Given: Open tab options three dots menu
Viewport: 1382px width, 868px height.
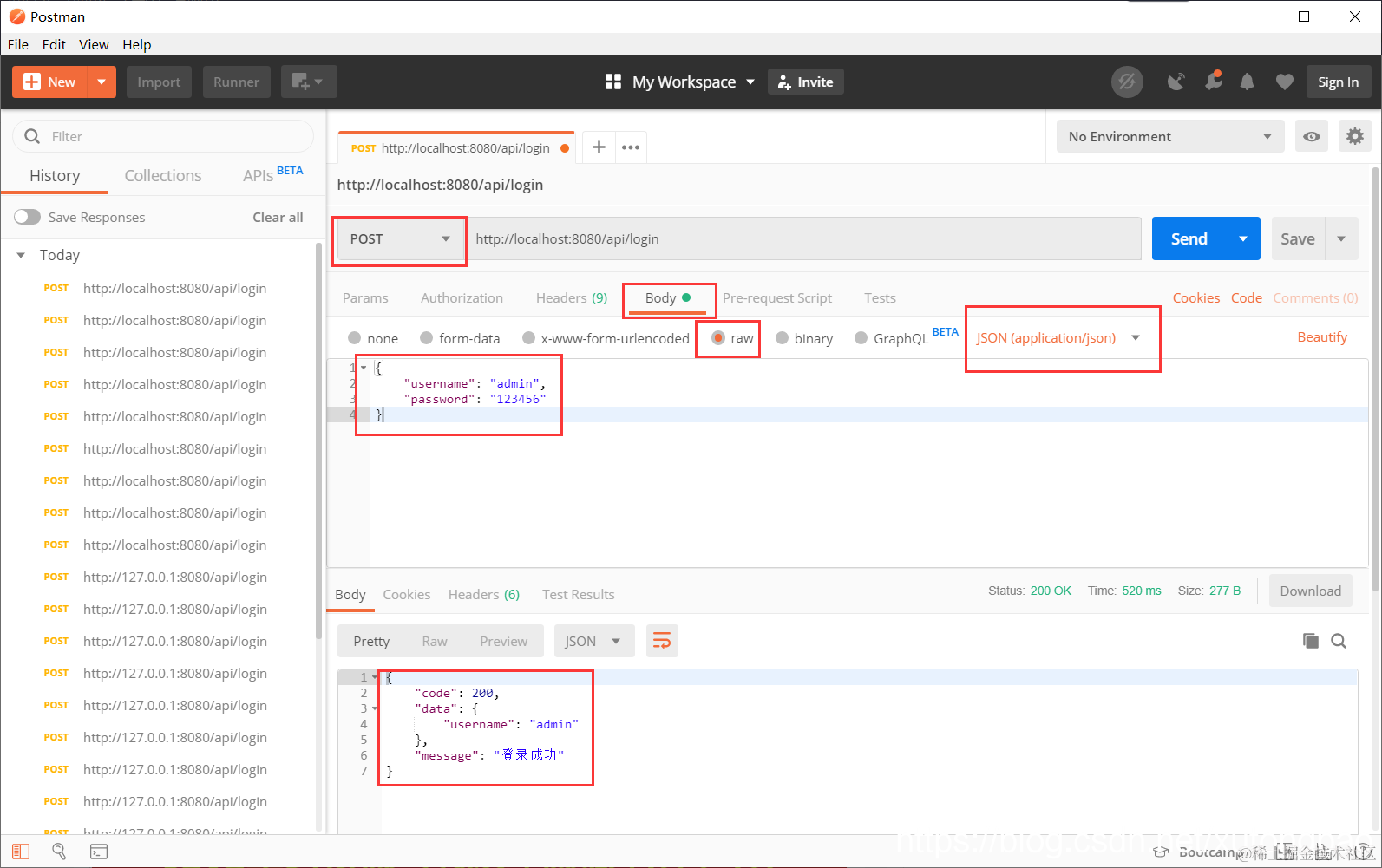Looking at the screenshot, I should coord(631,147).
